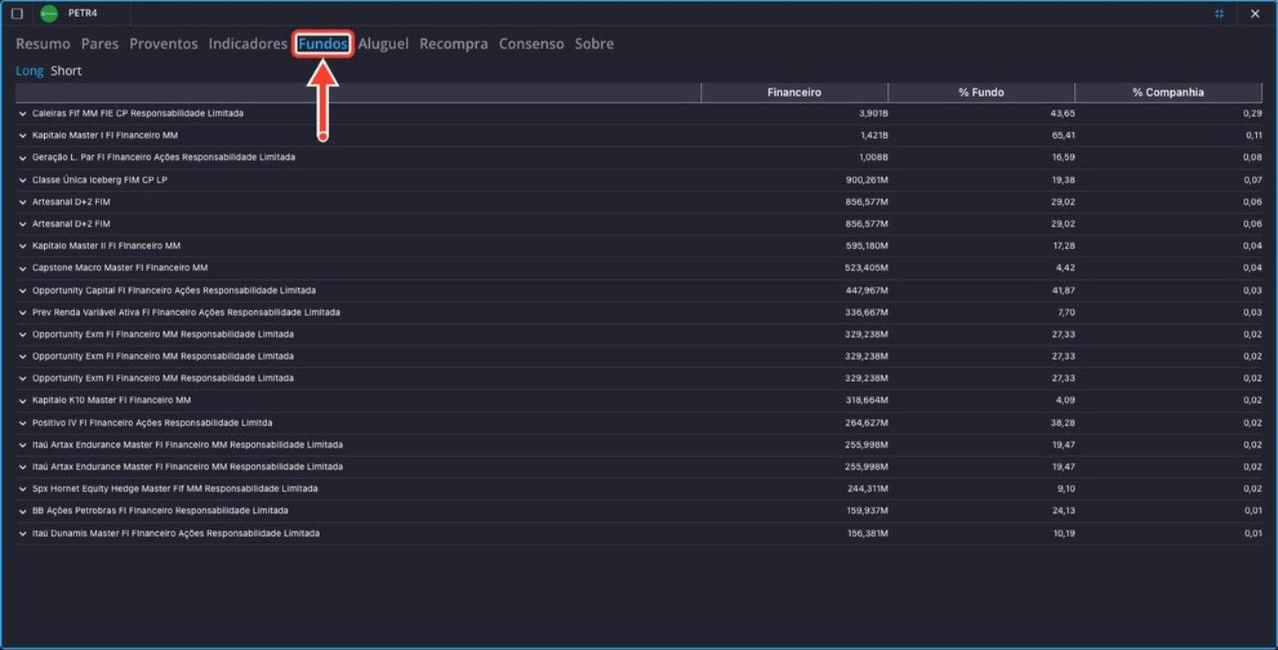
Task: Go to the Proventos tab
Action: 164,44
